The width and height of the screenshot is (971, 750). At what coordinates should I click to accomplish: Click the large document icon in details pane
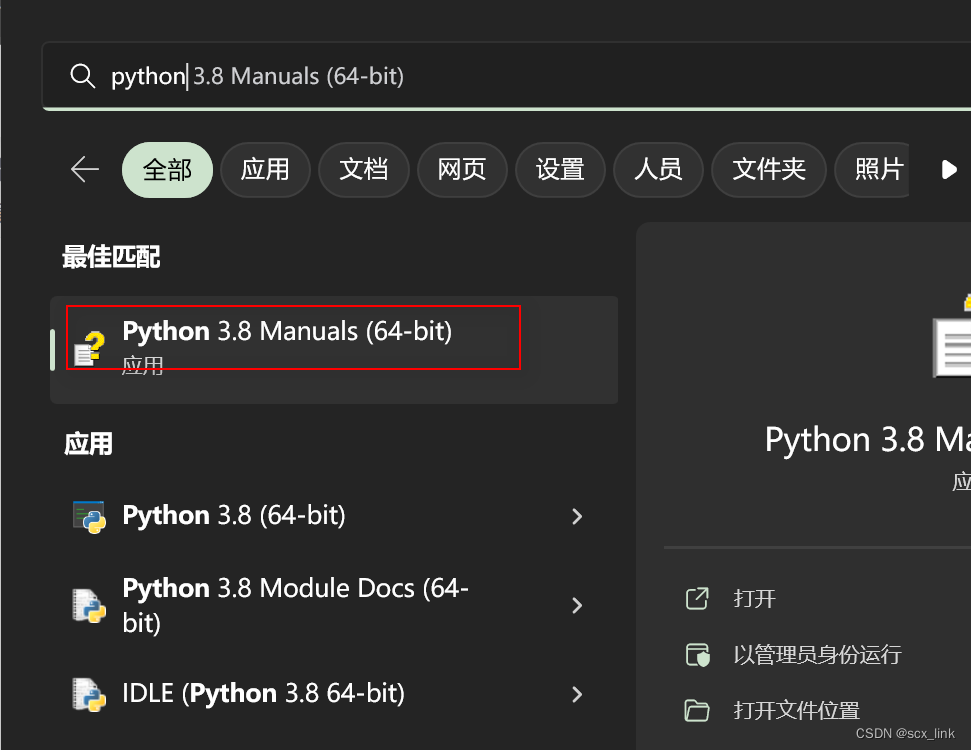[x=952, y=338]
